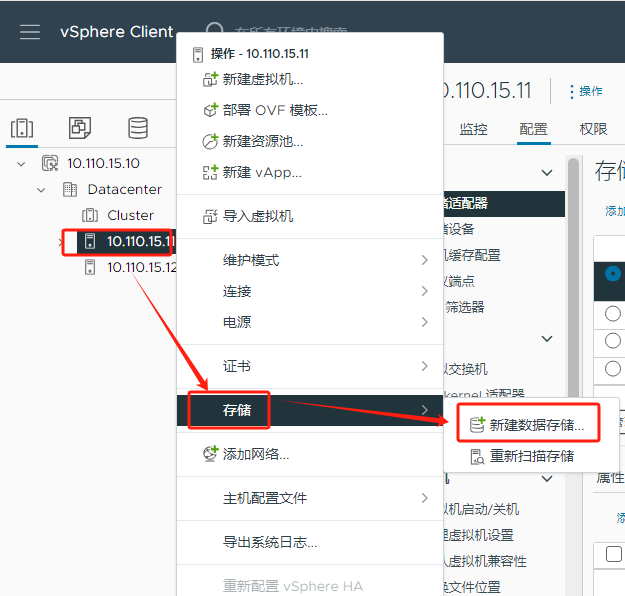
Task: Collapse the virtual machines section chevron
Action: (x=547, y=478)
